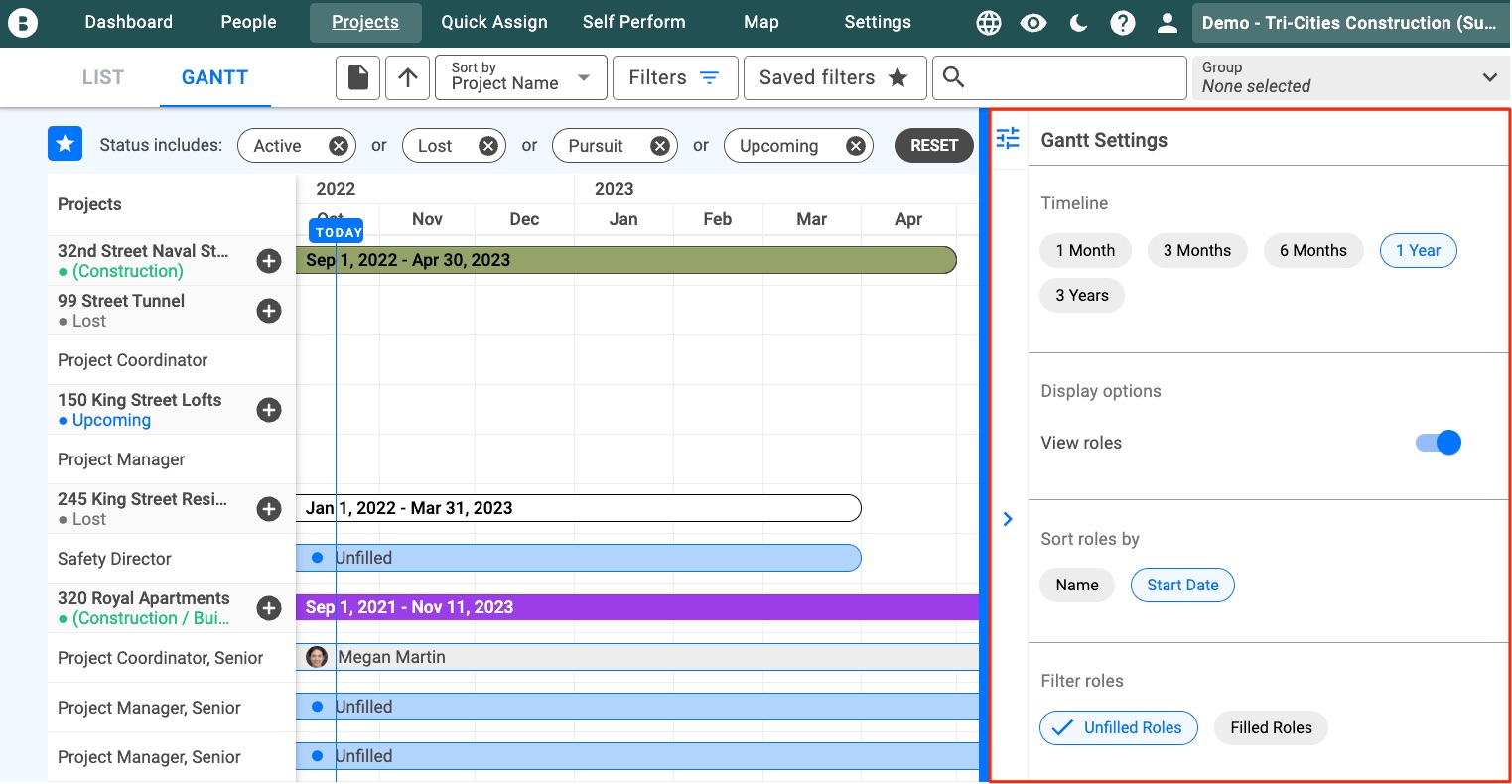Click the TODAY timeline marker
This screenshot has width=1512, height=784.
[337, 232]
